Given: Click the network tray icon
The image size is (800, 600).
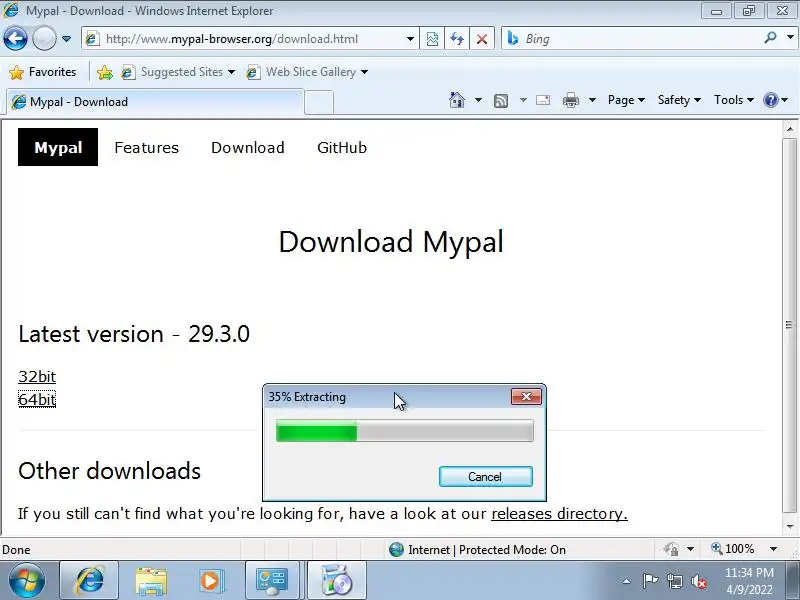Looking at the screenshot, I should point(675,581).
